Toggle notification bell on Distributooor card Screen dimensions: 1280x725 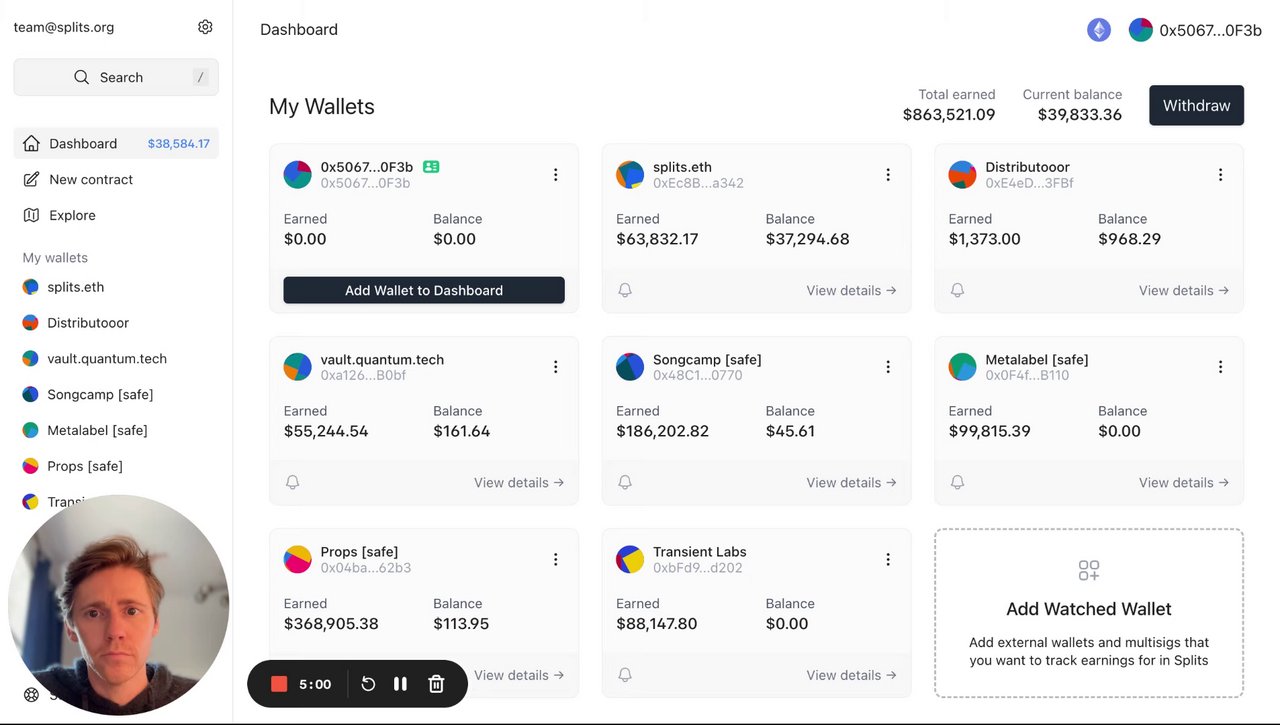957,290
